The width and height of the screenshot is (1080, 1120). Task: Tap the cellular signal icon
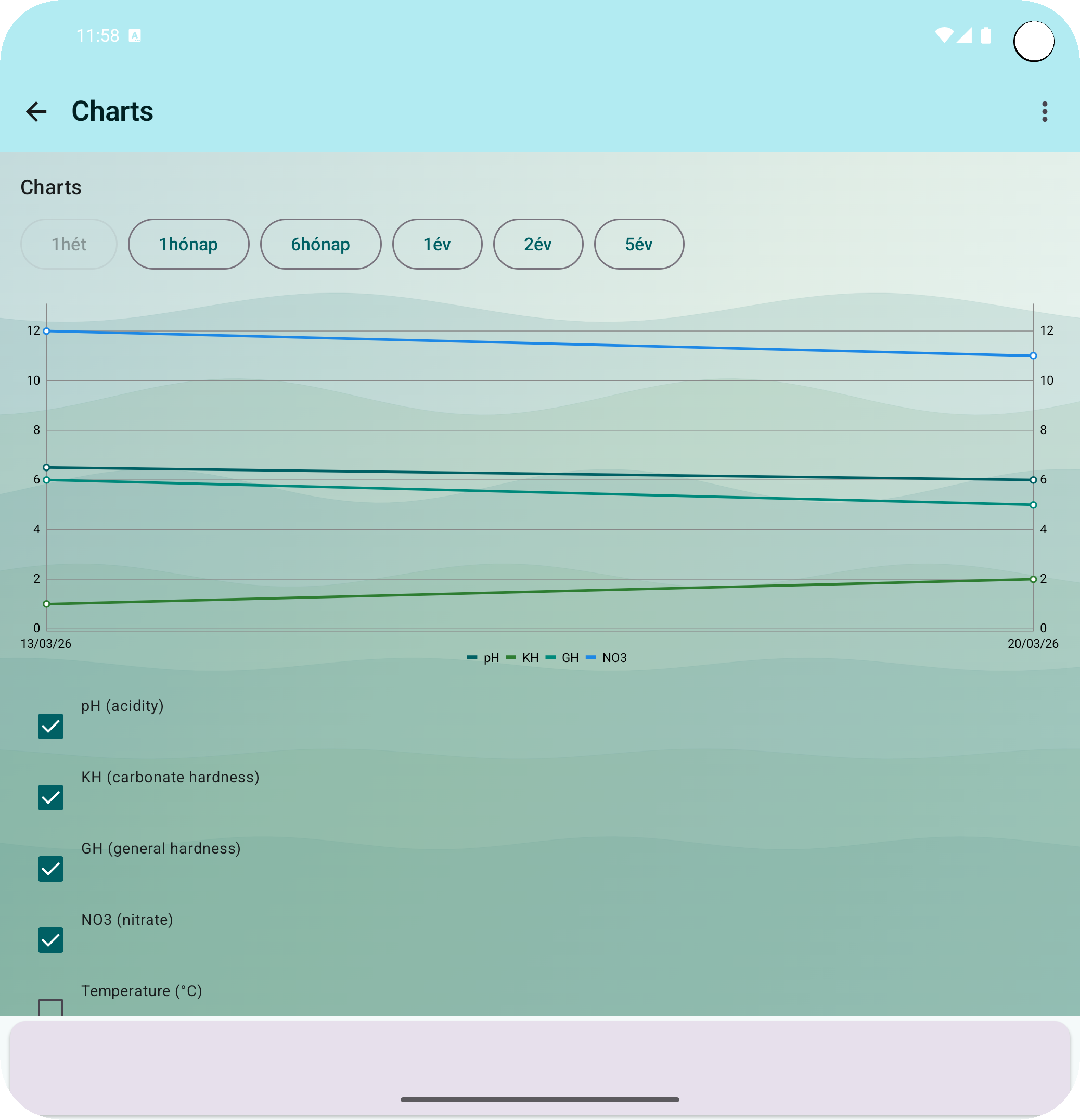964,35
